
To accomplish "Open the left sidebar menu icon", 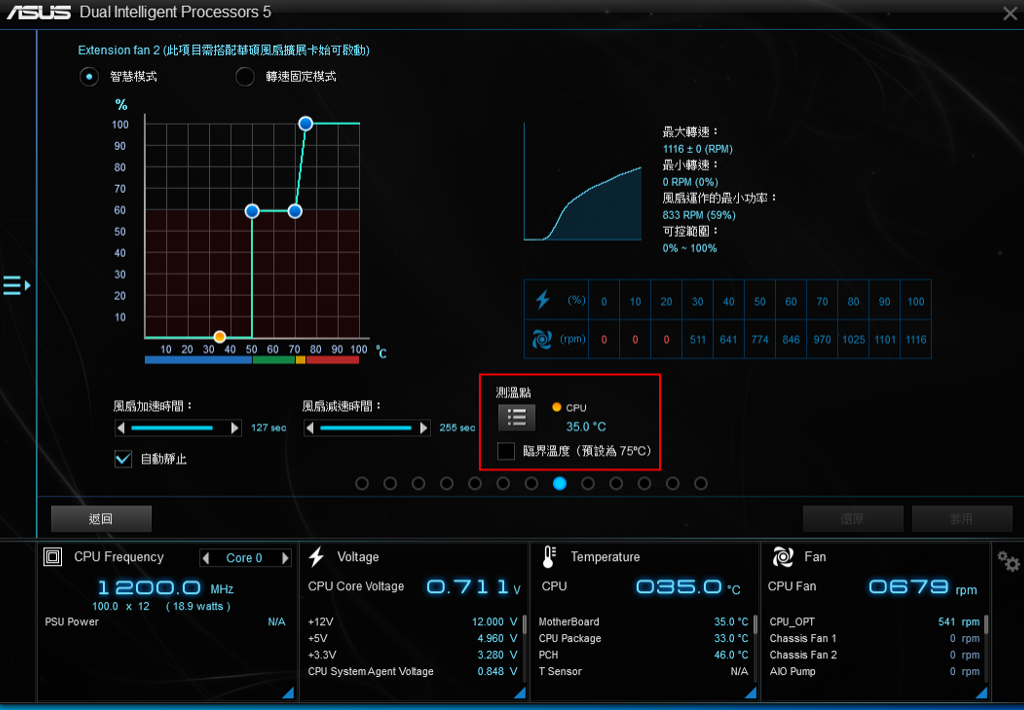I will [16, 286].
